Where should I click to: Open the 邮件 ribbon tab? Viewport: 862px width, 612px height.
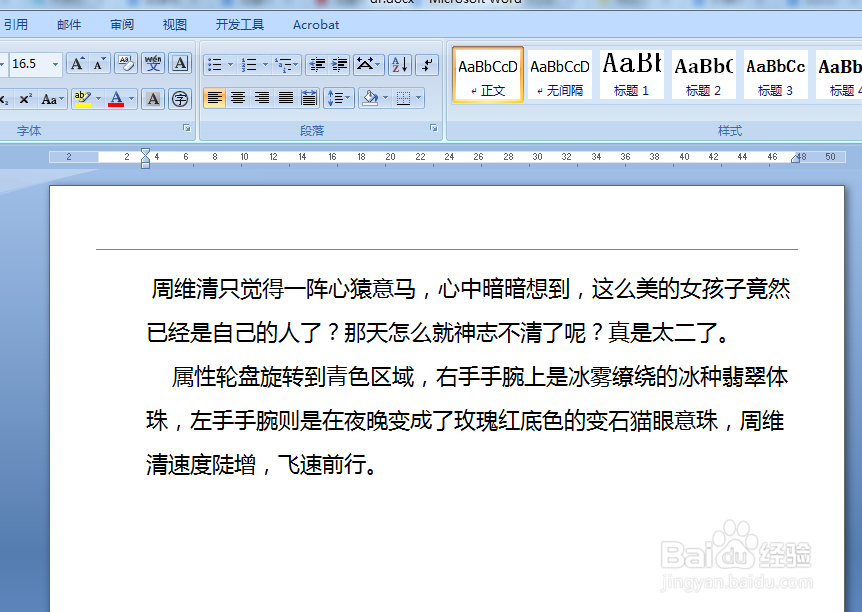[69, 25]
